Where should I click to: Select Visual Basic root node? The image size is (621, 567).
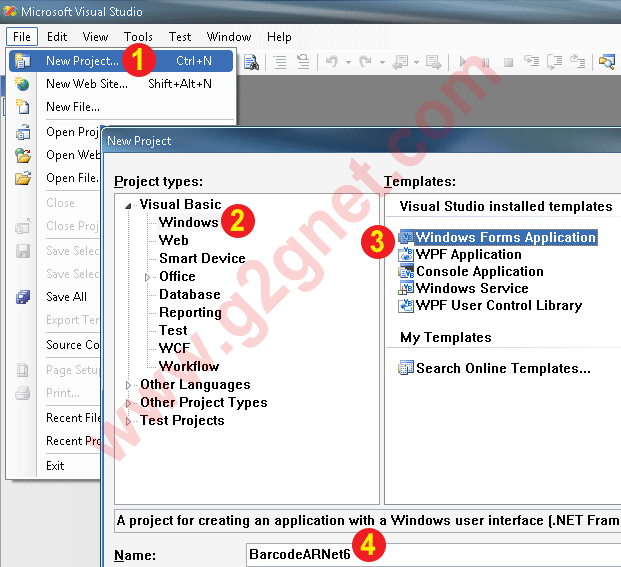click(x=180, y=204)
